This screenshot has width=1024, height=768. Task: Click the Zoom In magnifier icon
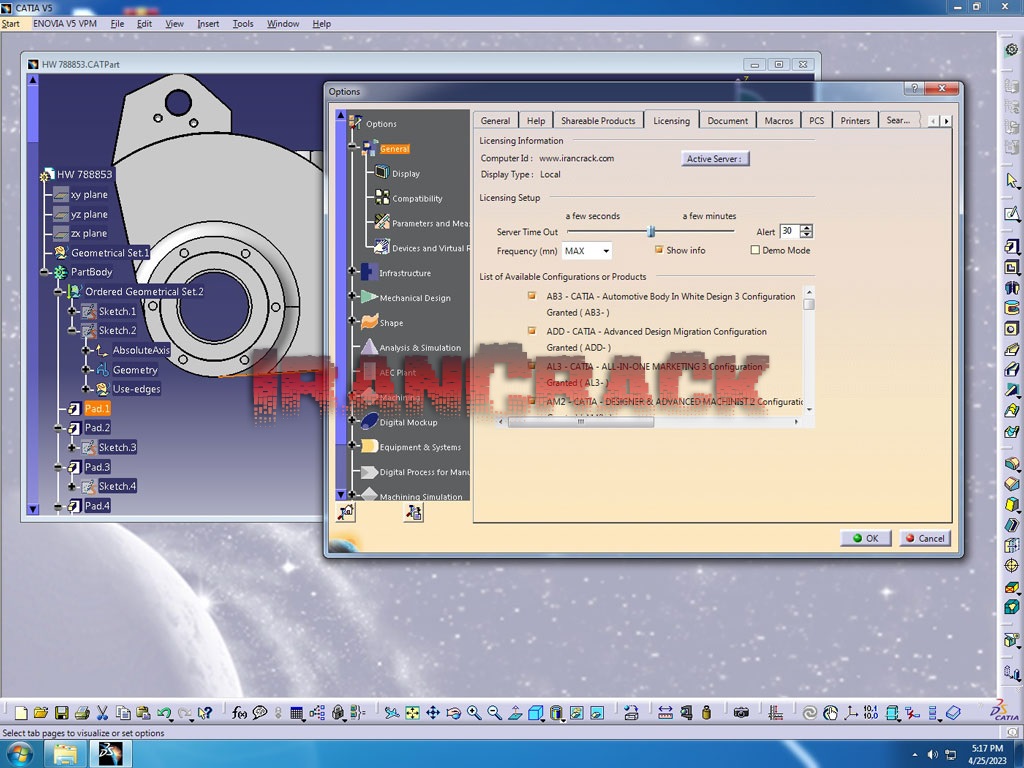point(473,713)
